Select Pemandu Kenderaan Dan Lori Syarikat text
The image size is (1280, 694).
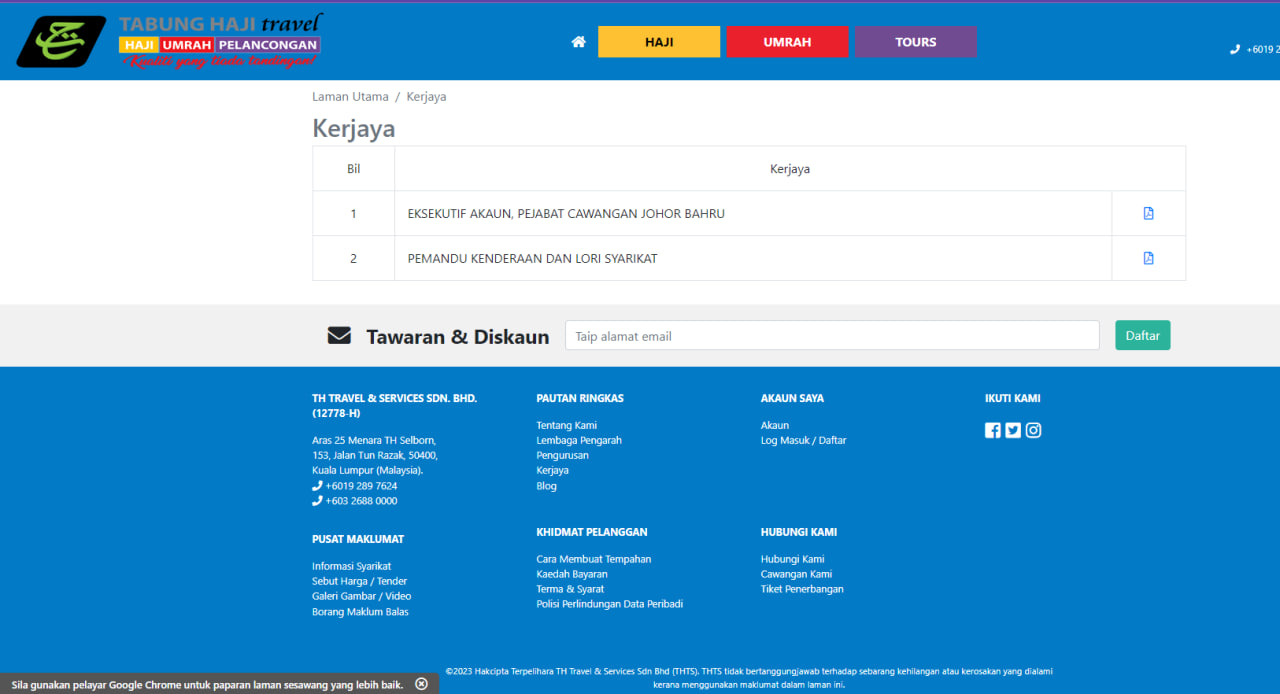[532, 258]
